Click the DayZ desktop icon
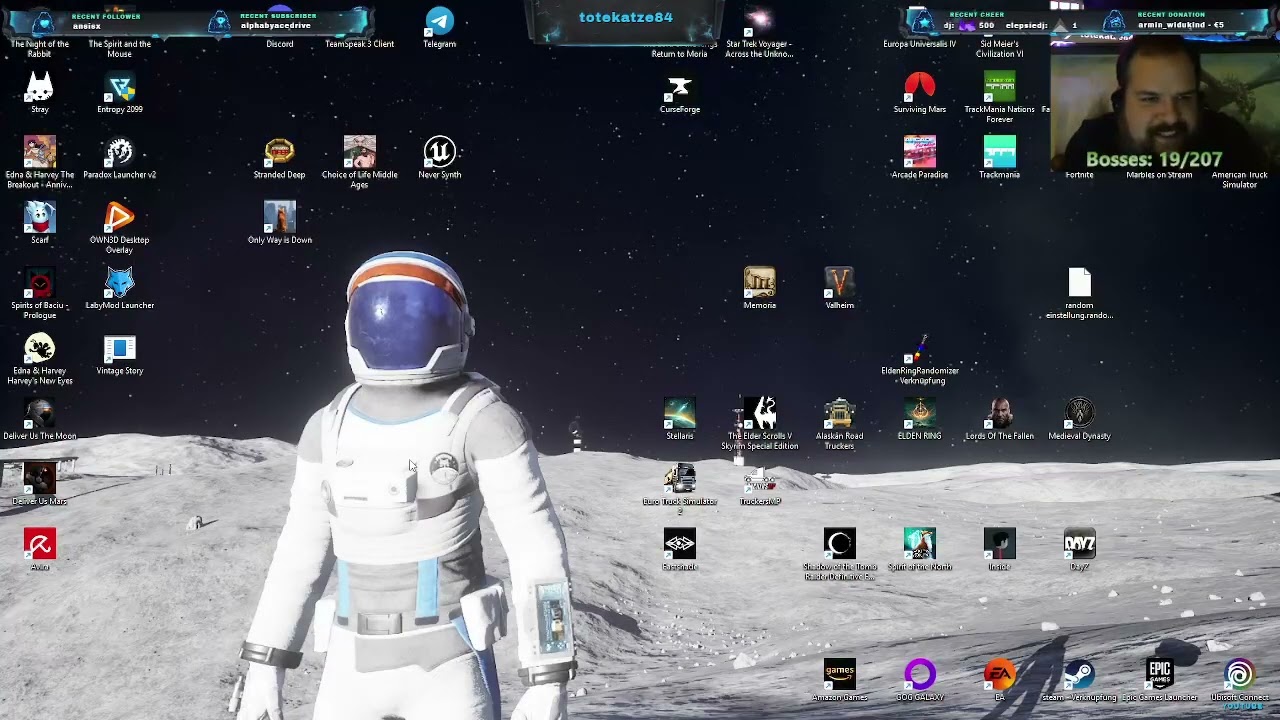The width and height of the screenshot is (1280, 720). pyautogui.click(x=1080, y=544)
